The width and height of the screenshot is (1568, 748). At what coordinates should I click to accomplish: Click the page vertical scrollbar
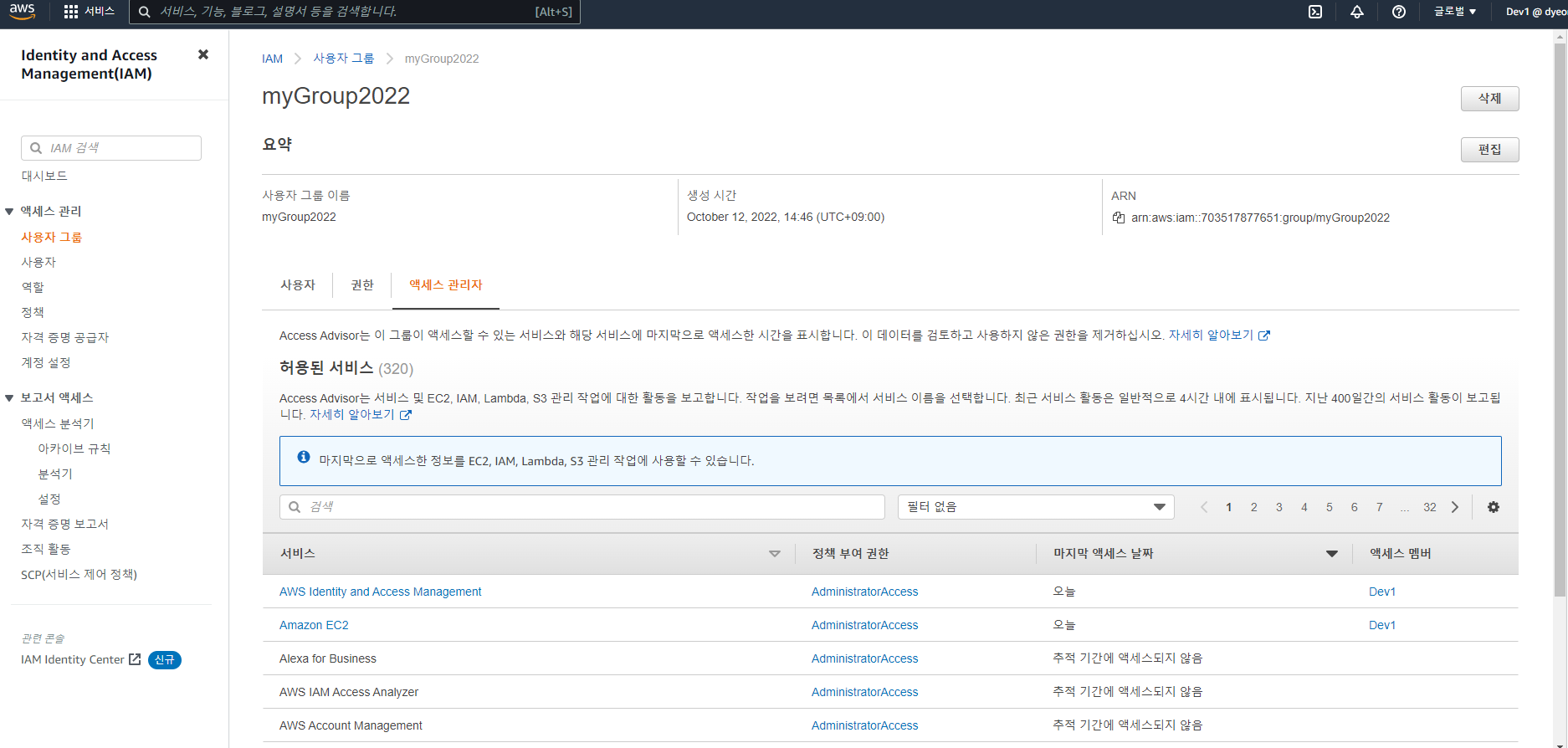(1560, 318)
